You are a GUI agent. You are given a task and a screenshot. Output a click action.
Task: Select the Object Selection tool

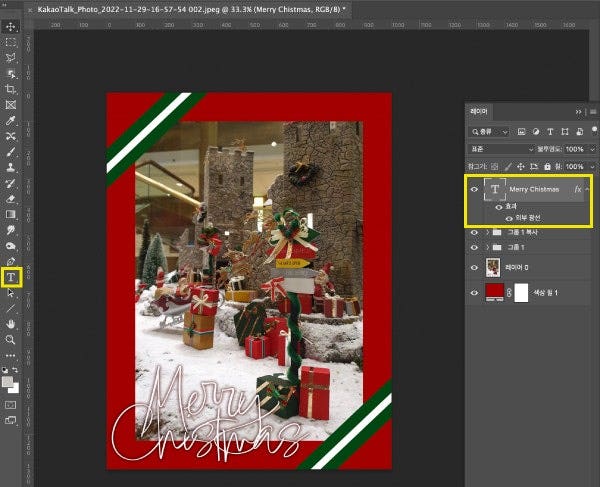tap(11, 73)
